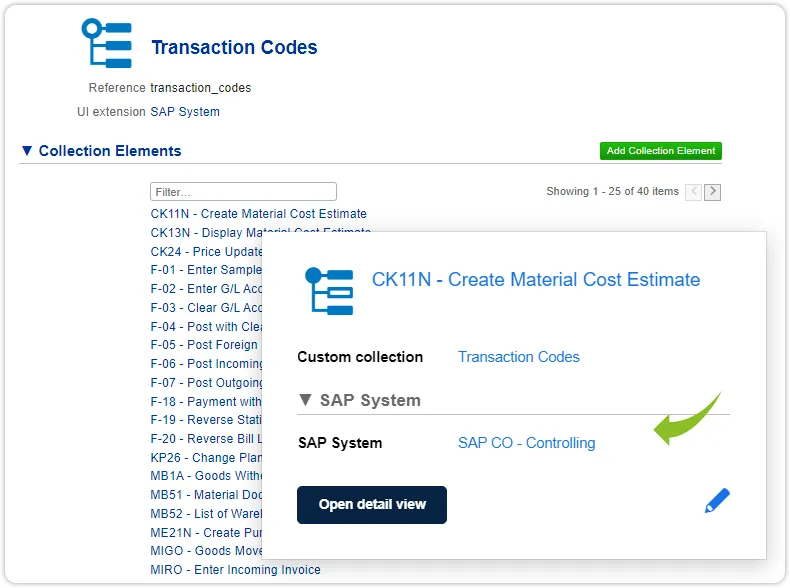This screenshot has height=588, width=790.
Task: Click Open detail view button
Action: click(372, 504)
